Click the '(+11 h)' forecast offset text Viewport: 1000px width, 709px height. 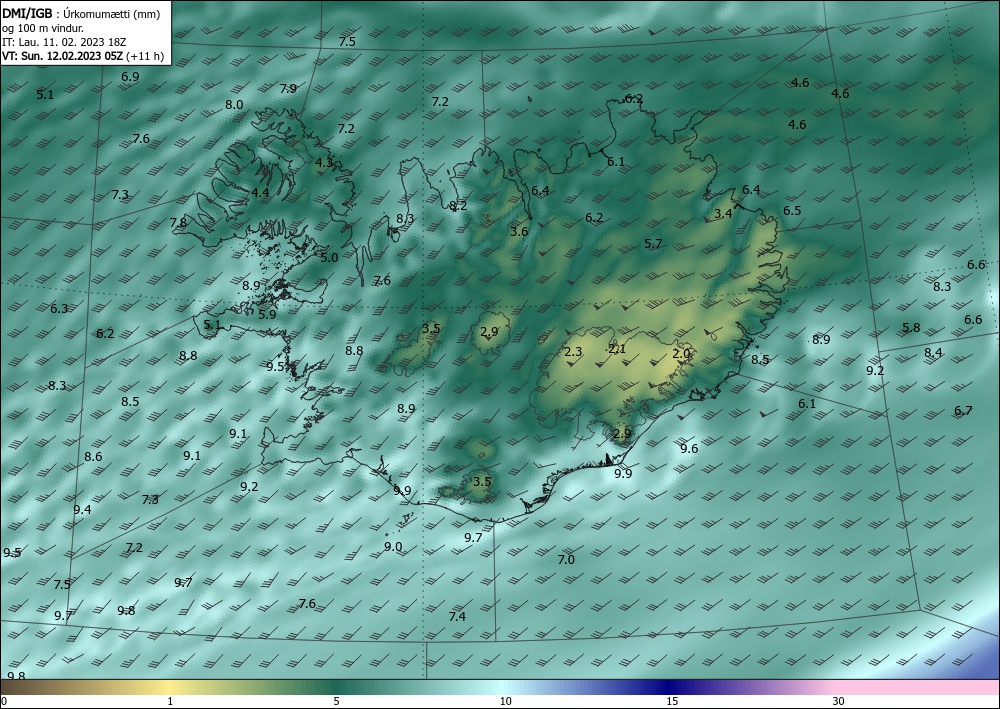pyautogui.click(x=145, y=56)
